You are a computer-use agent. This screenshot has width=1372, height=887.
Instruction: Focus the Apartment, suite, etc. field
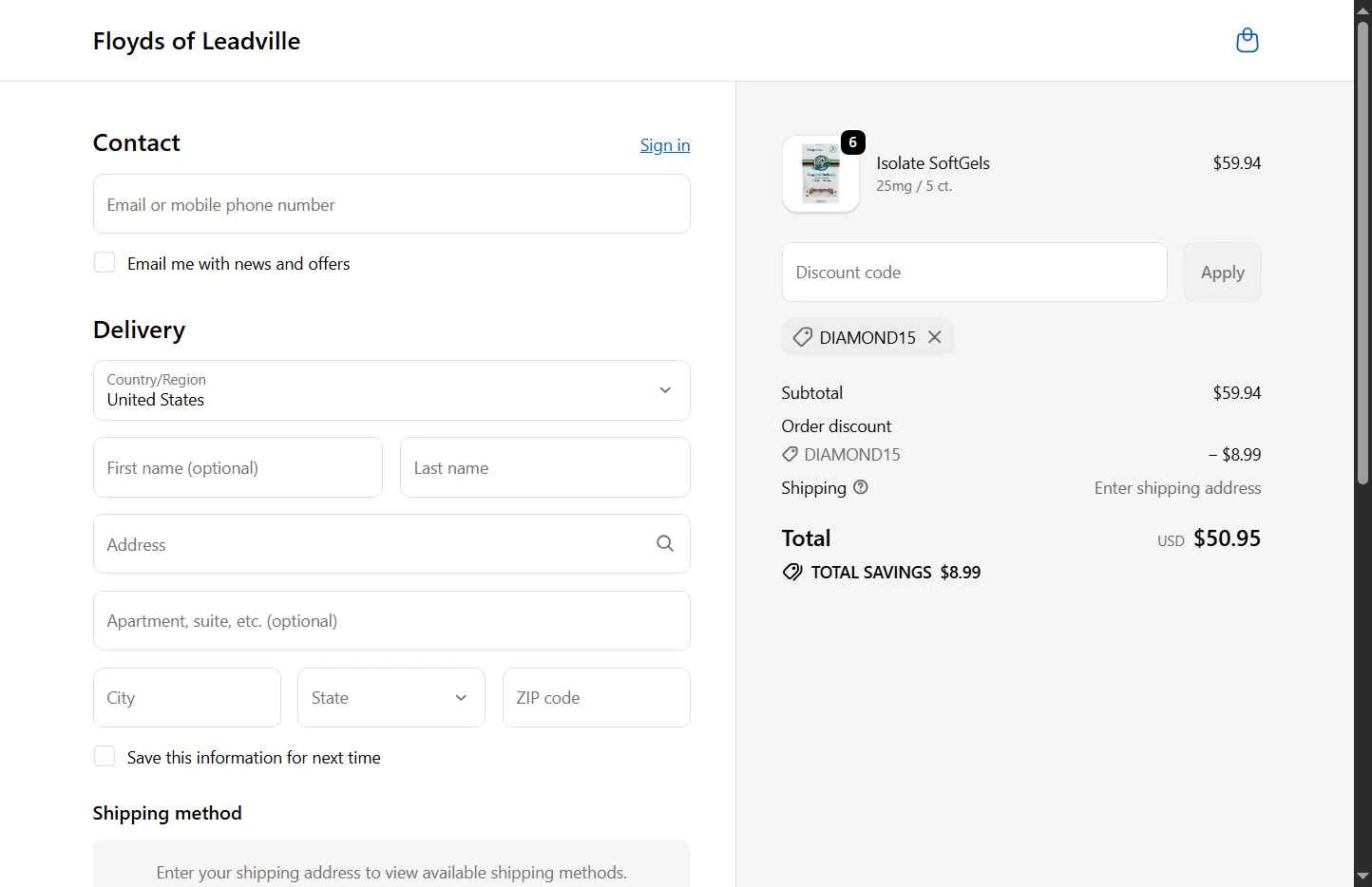click(391, 621)
